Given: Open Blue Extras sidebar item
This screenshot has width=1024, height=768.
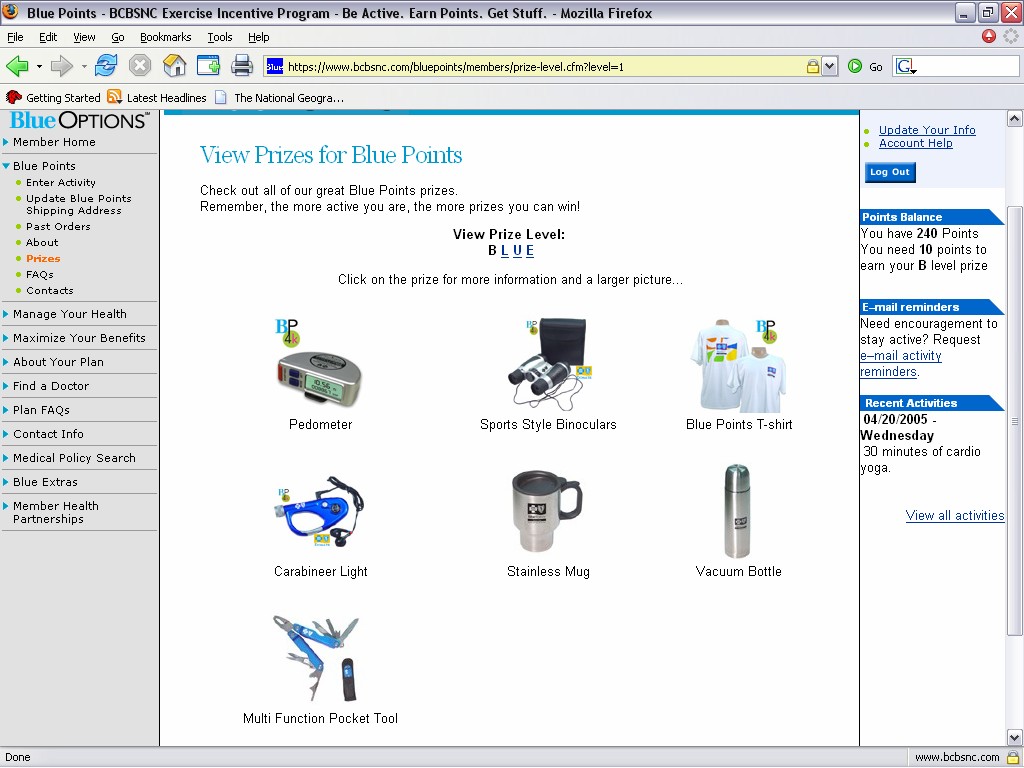Looking at the screenshot, I should [45, 482].
